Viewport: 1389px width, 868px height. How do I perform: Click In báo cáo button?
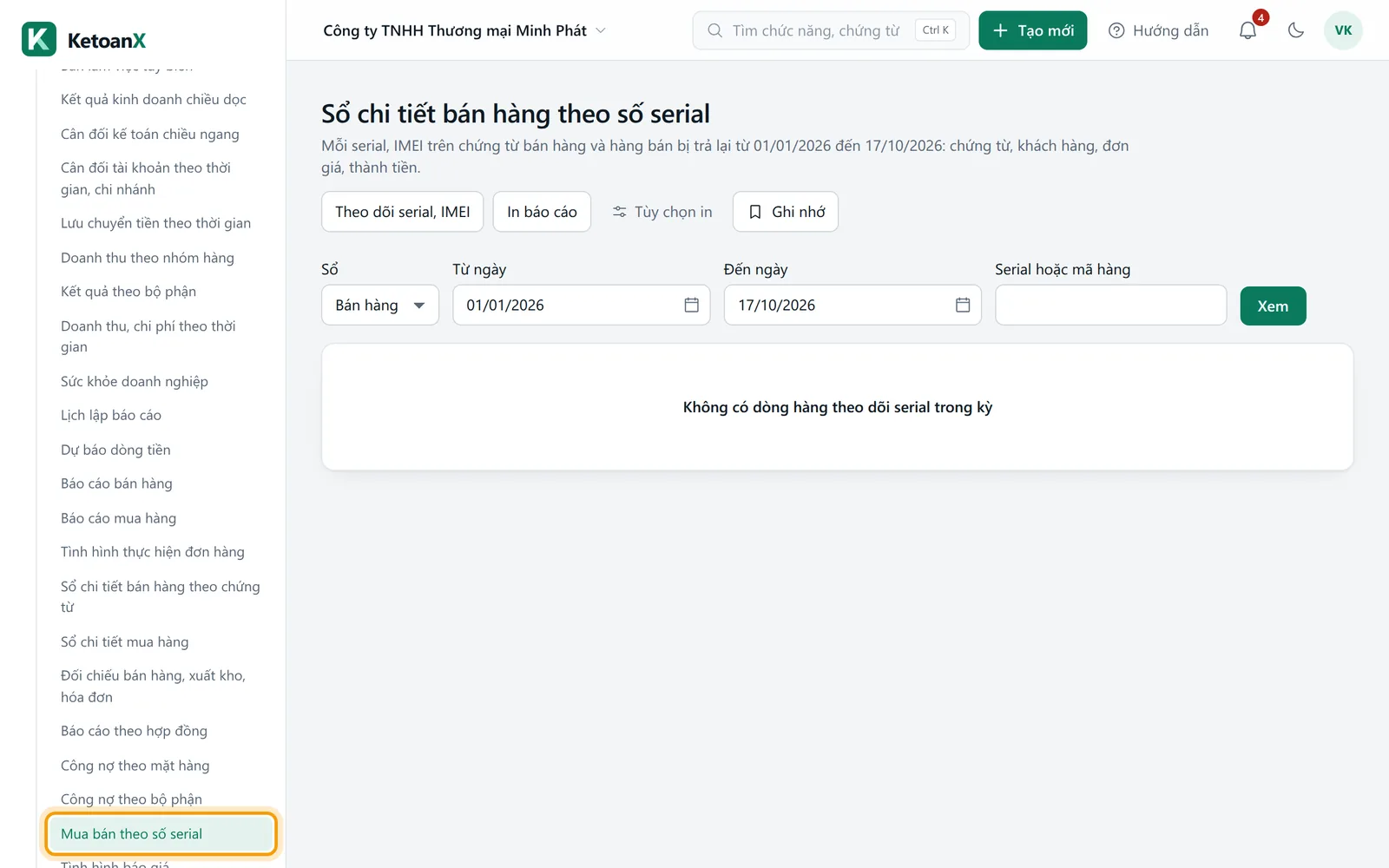(x=542, y=212)
